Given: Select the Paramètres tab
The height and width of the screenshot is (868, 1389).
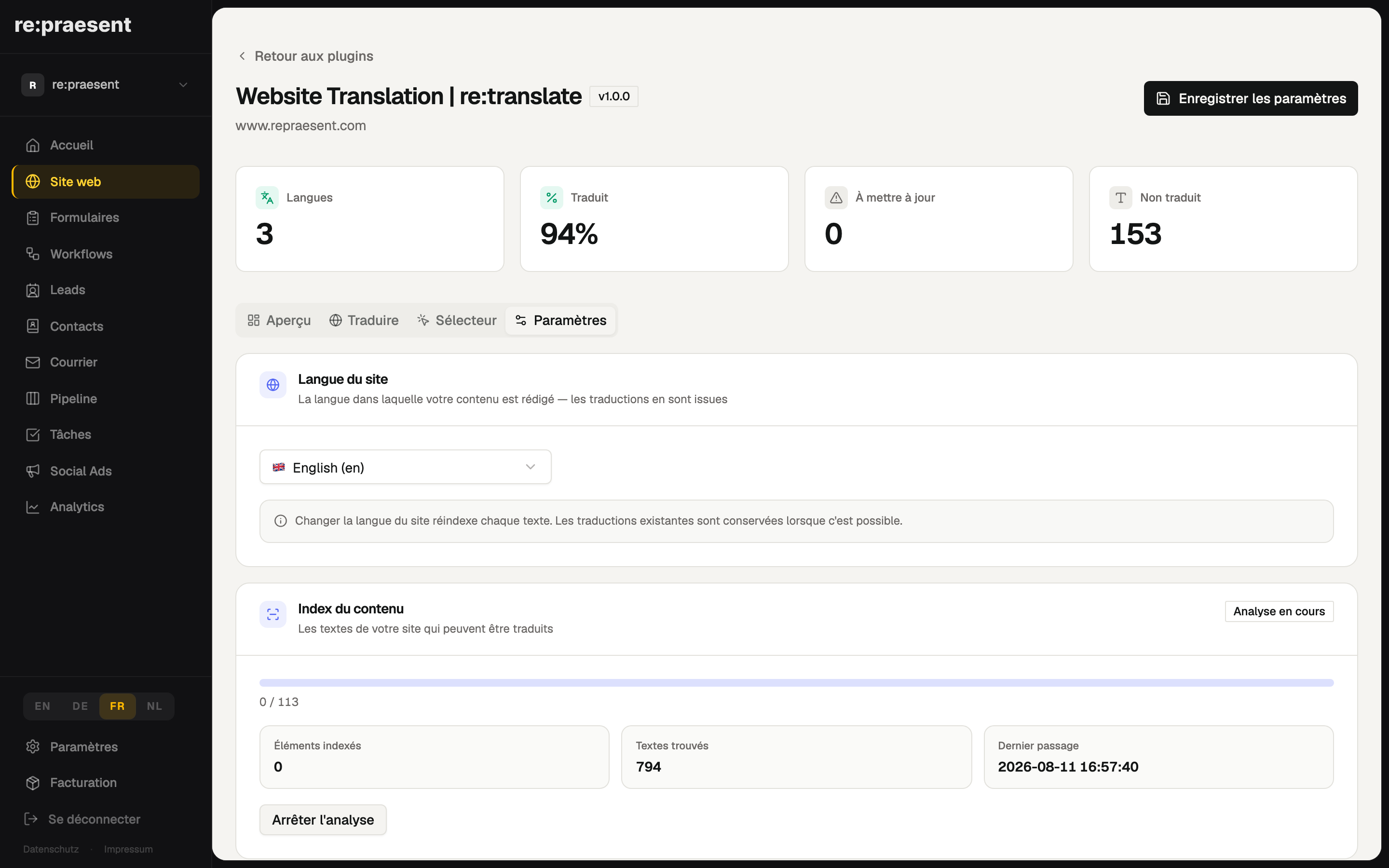Looking at the screenshot, I should point(561,320).
